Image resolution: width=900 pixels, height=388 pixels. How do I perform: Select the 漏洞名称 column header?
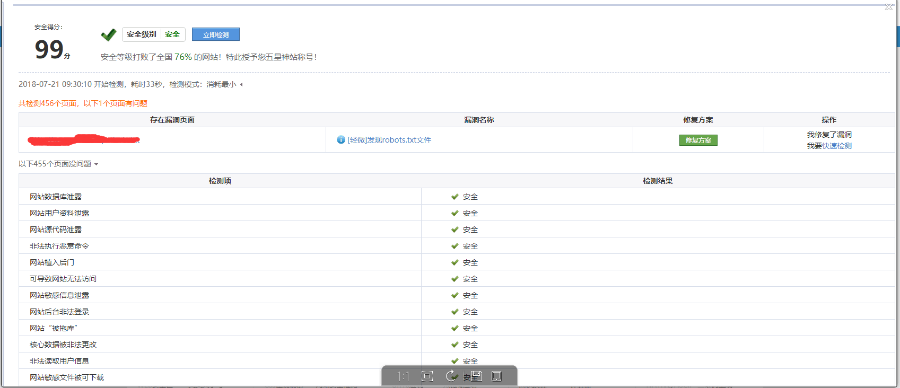480,120
